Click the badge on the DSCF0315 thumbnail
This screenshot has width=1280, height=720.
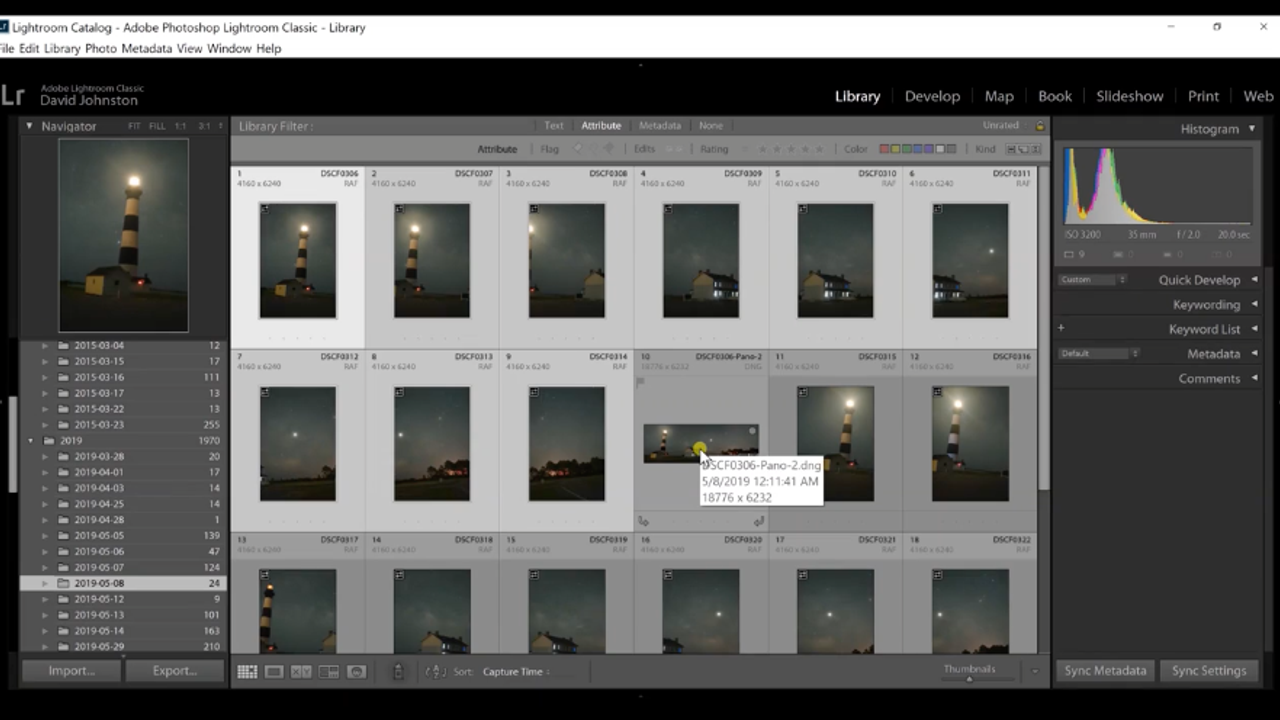803,392
